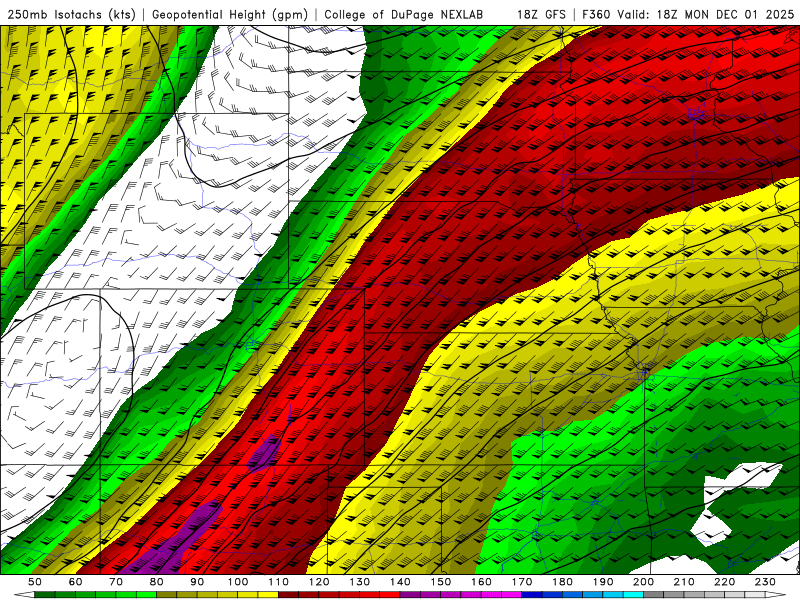This screenshot has width=800, height=600.
Task: Click the 'MON DEC 01 2025' valid date
Action: pos(739,15)
